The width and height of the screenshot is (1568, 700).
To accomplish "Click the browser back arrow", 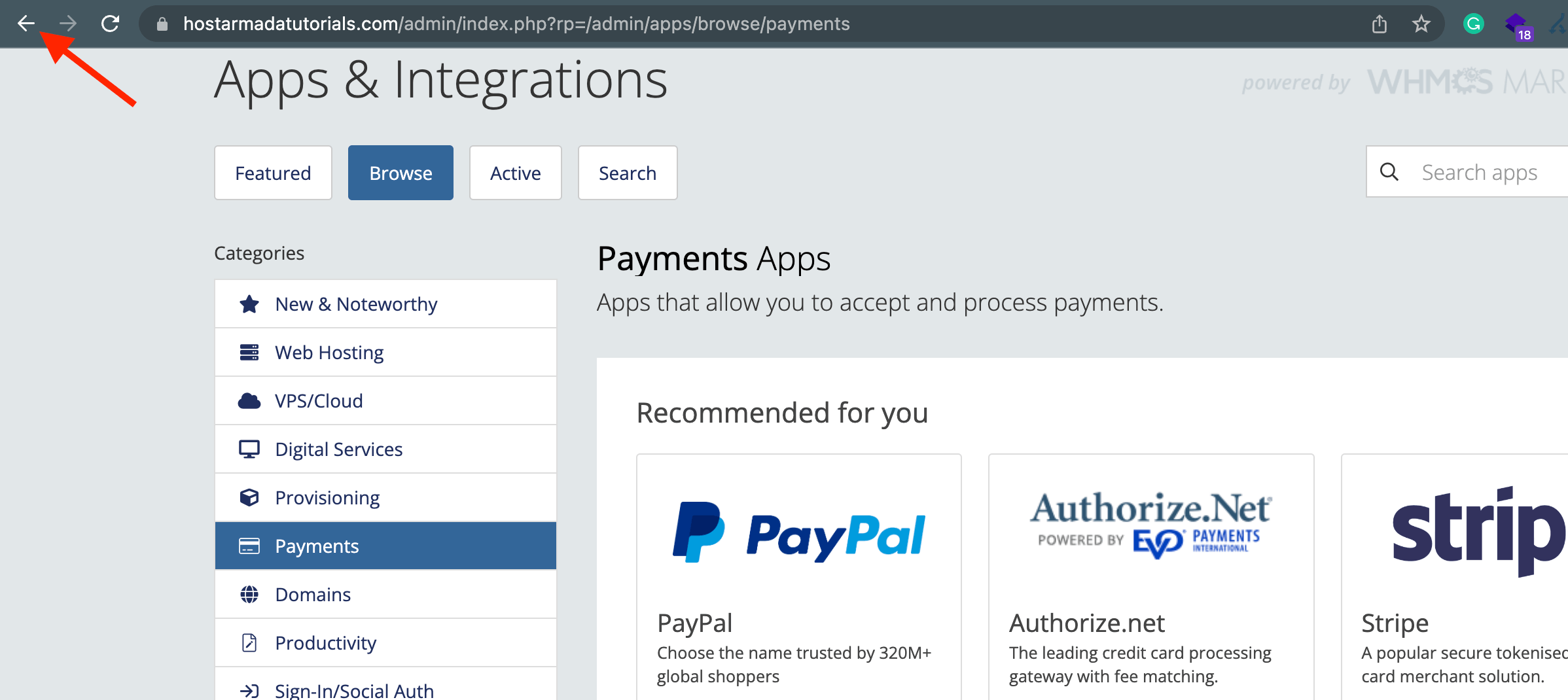I will pyautogui.click(x=26, y=24).
